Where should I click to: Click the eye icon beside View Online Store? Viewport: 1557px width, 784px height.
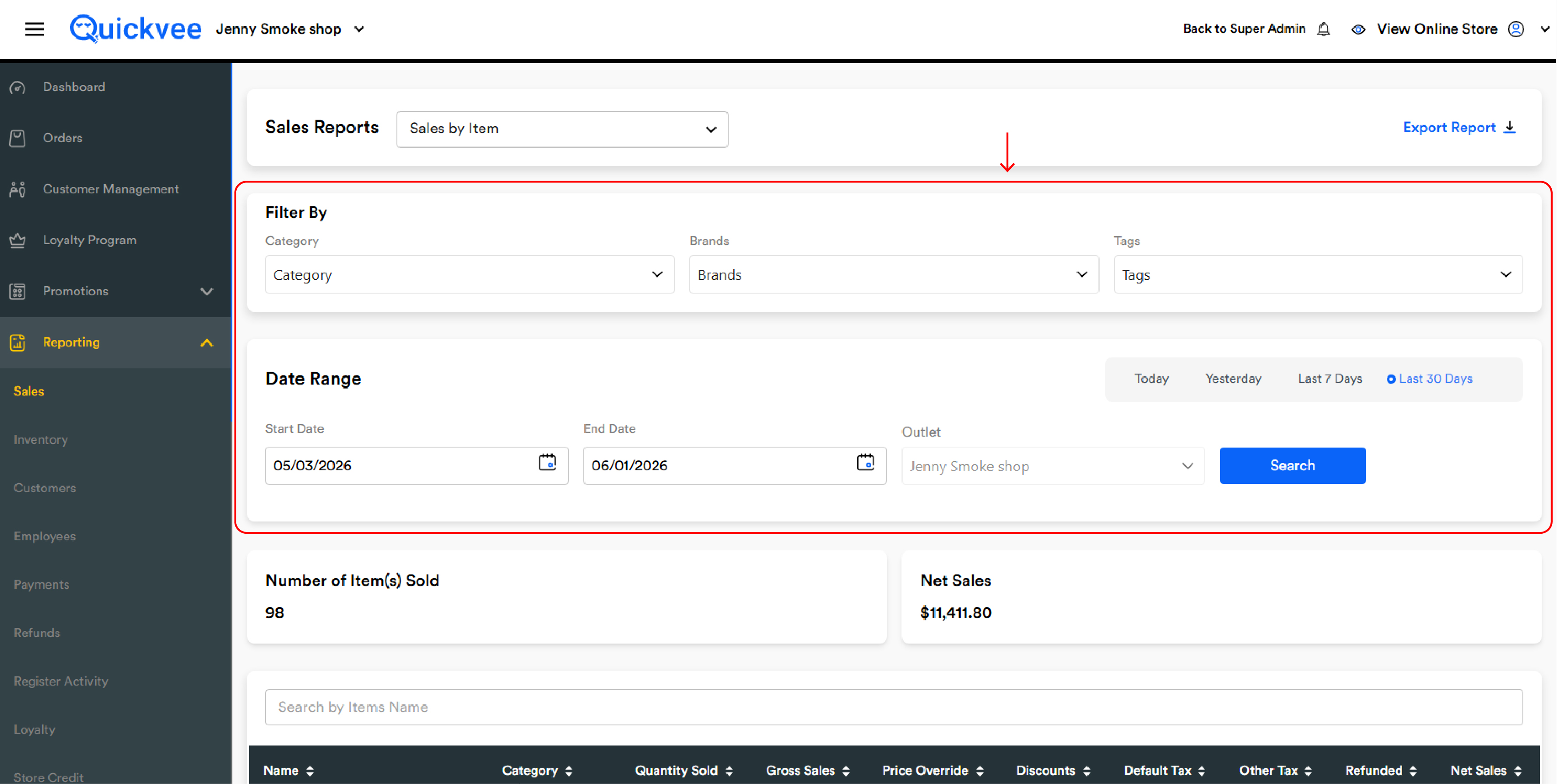[1357, 29]
